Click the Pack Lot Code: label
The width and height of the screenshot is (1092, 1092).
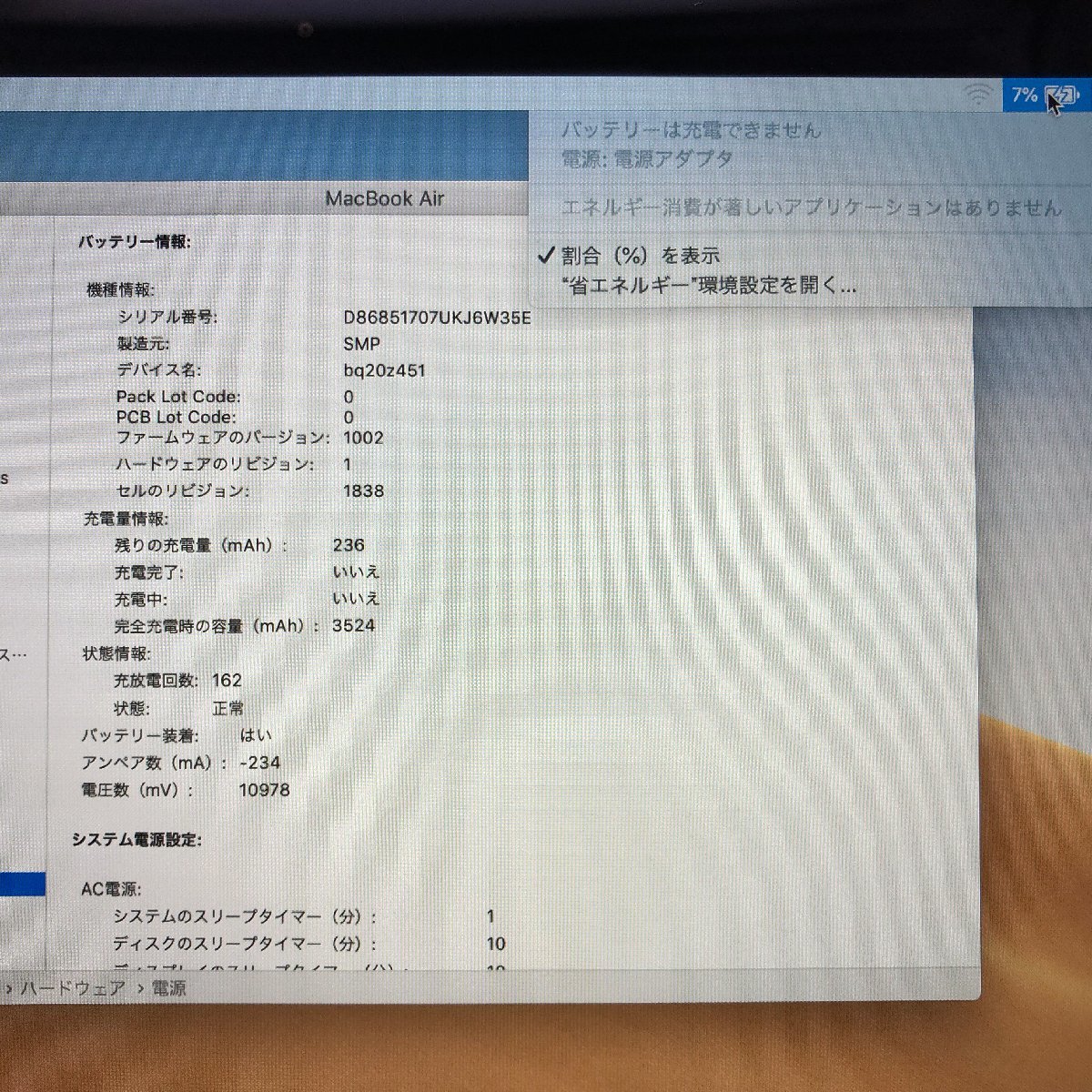click(x=178, y=397)
